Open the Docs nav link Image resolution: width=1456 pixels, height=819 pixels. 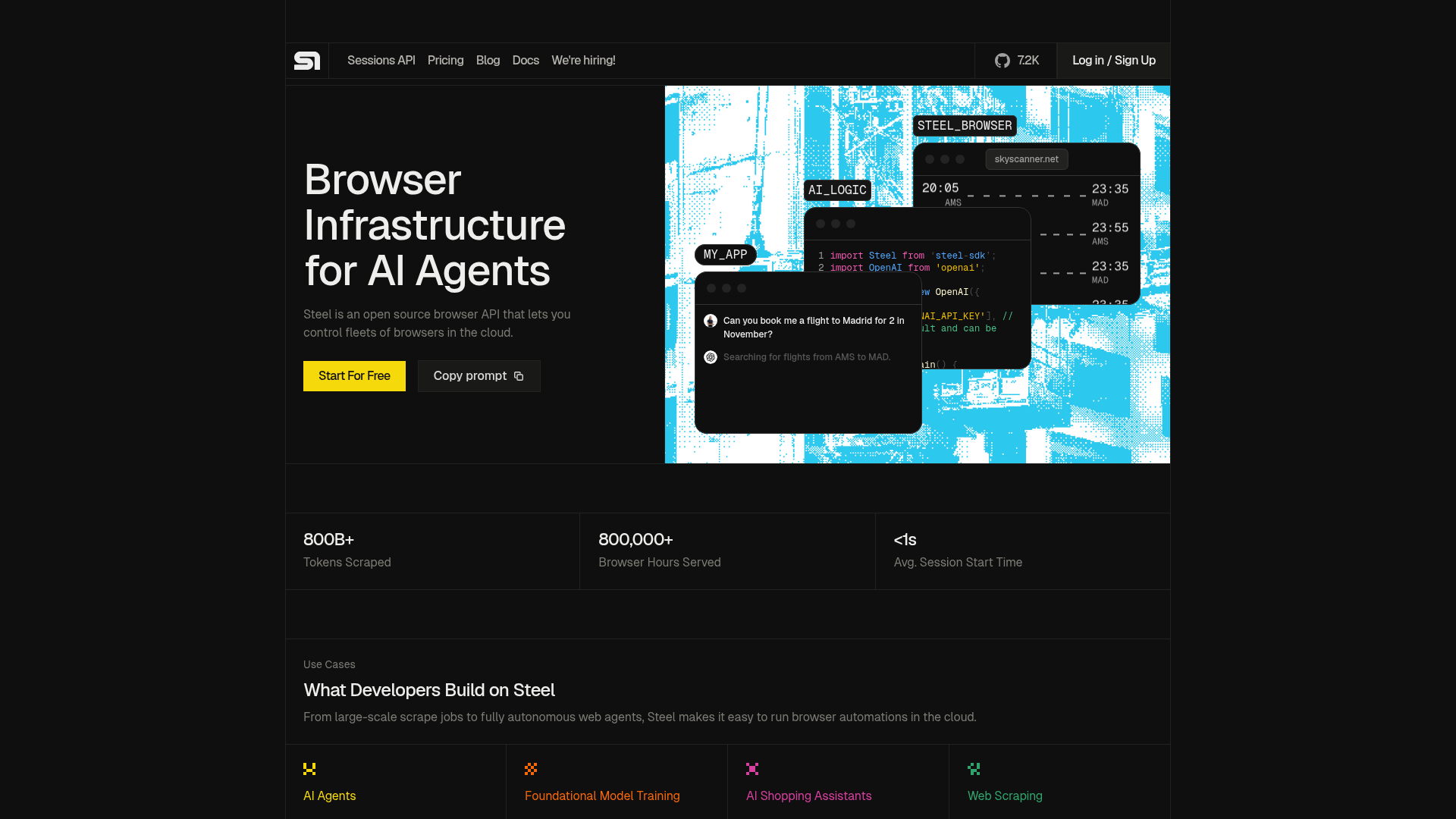526,61
